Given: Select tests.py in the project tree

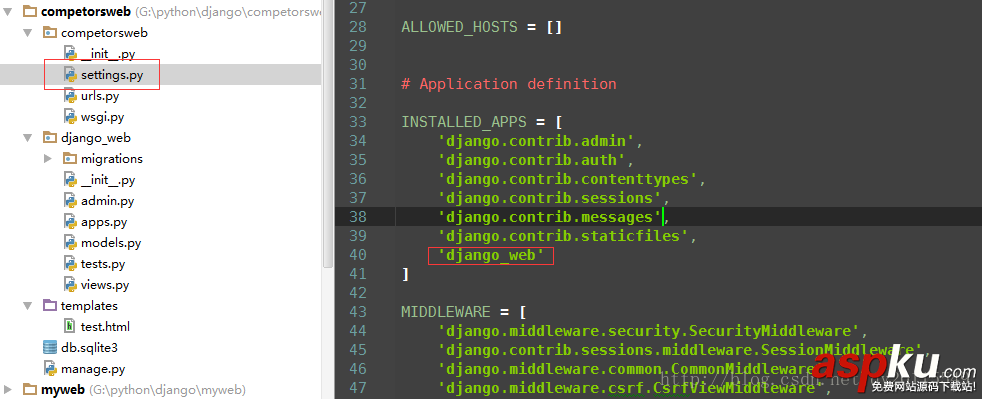Looking at the screenshot, I should pyautogui.click(x=103, y=264).
